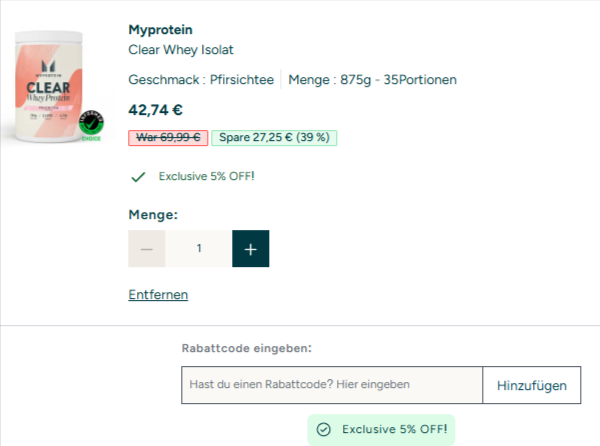Click the Entfernen link

pyautogui.click(x=158, y=294)
